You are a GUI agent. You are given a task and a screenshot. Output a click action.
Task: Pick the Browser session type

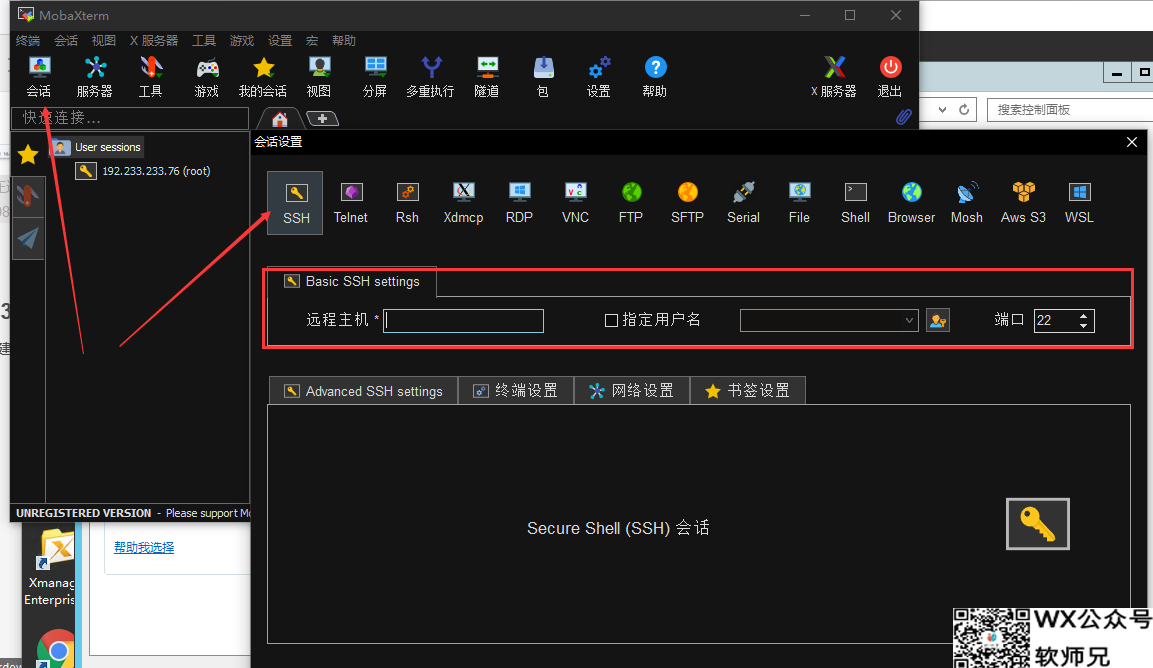click(x=911, y=203)
